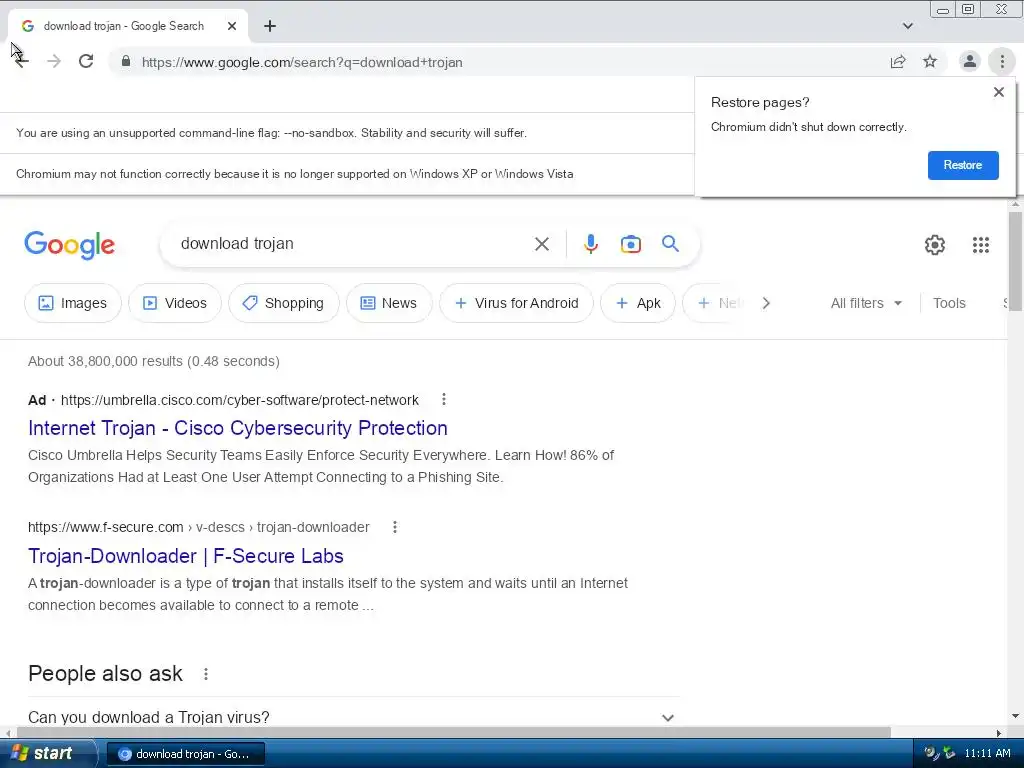
Task: Open People also ask options menu
Action: click(206, 674)
